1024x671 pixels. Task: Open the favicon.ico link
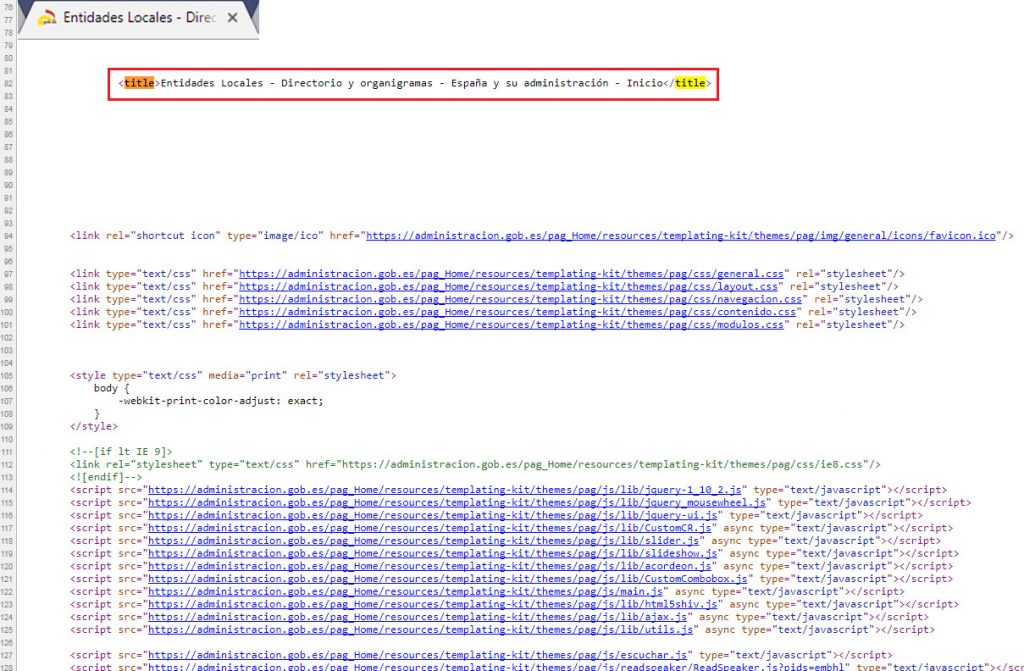coord(680,236)
